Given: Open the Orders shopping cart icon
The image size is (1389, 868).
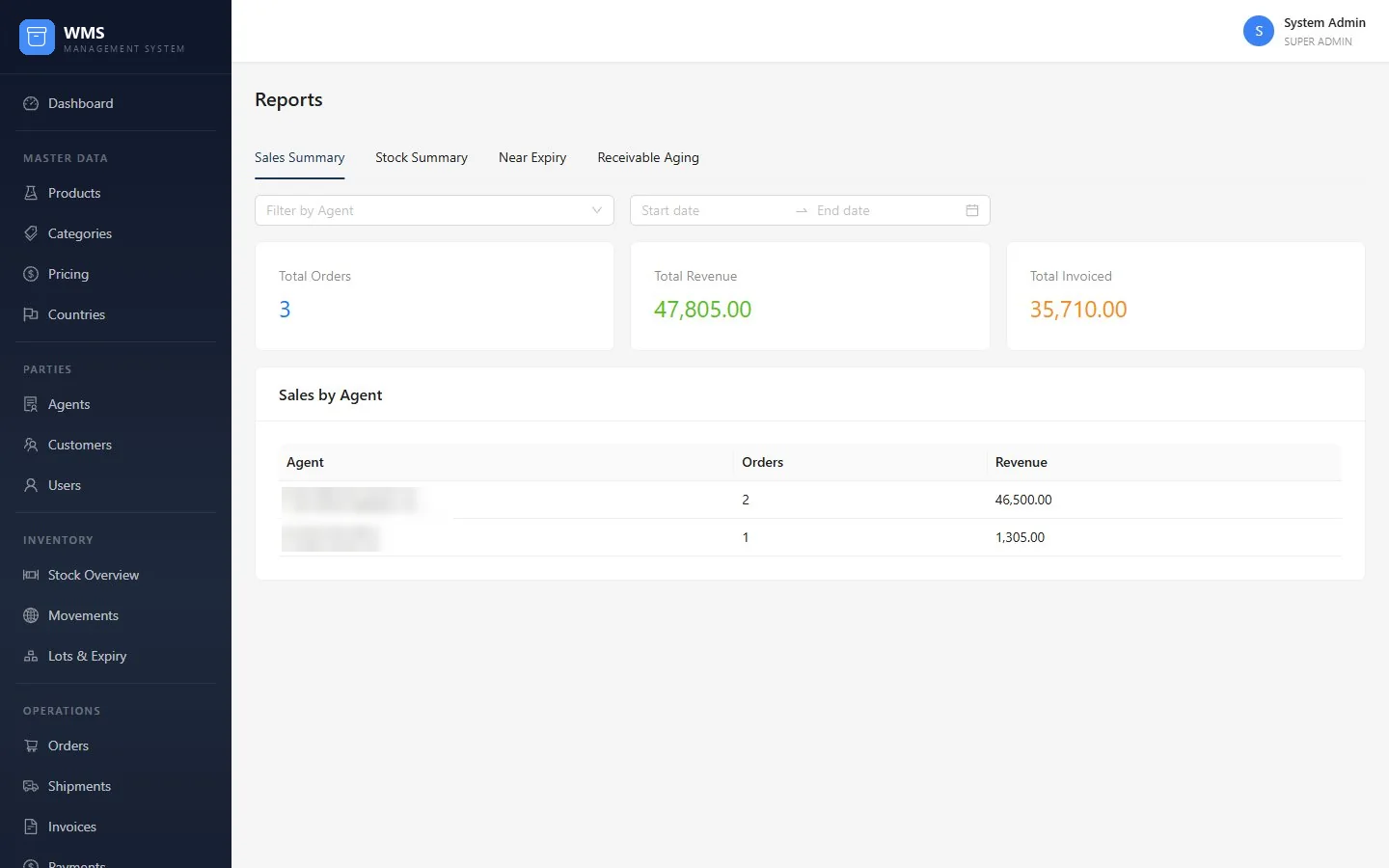Looking at the screenshot, I should pyautogui.click(x=31, y=746).
